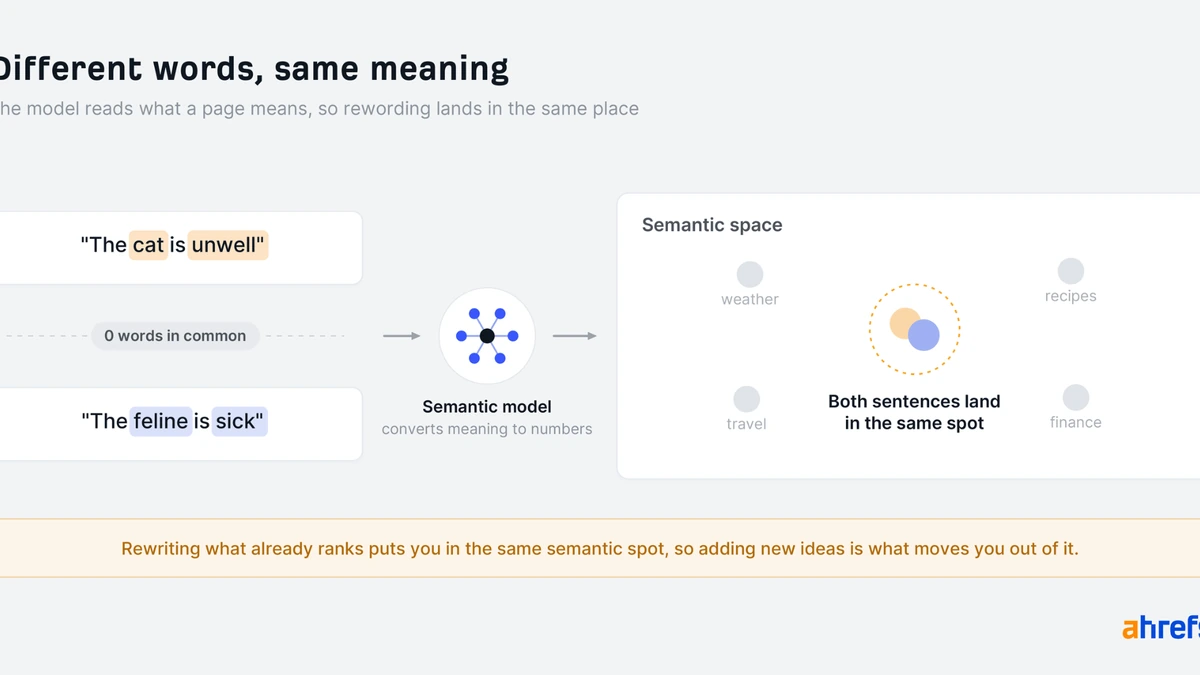Select the finance gray dot

click(1076, 397)
